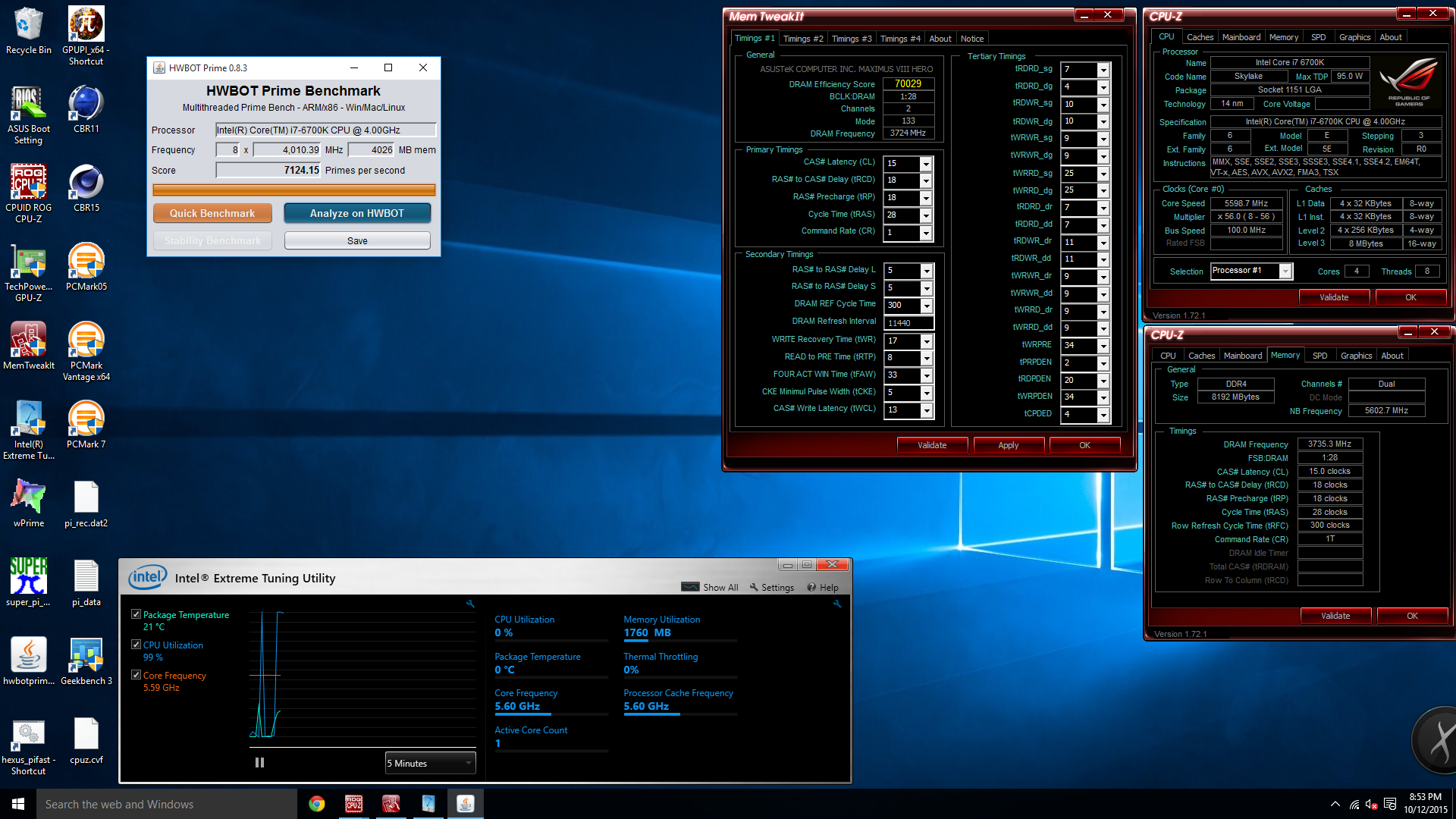Open the Notice tab in Mem TweakIt
Image resolution: width=1456 pixels, height=819 pixels.
coord(972,39)
